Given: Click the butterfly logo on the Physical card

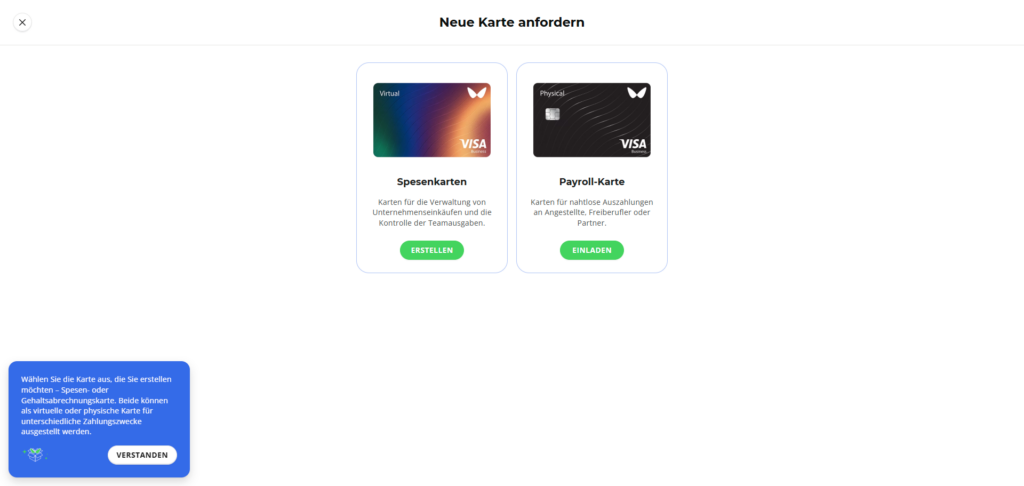Looking at the screenshot, I should (637, 93).
